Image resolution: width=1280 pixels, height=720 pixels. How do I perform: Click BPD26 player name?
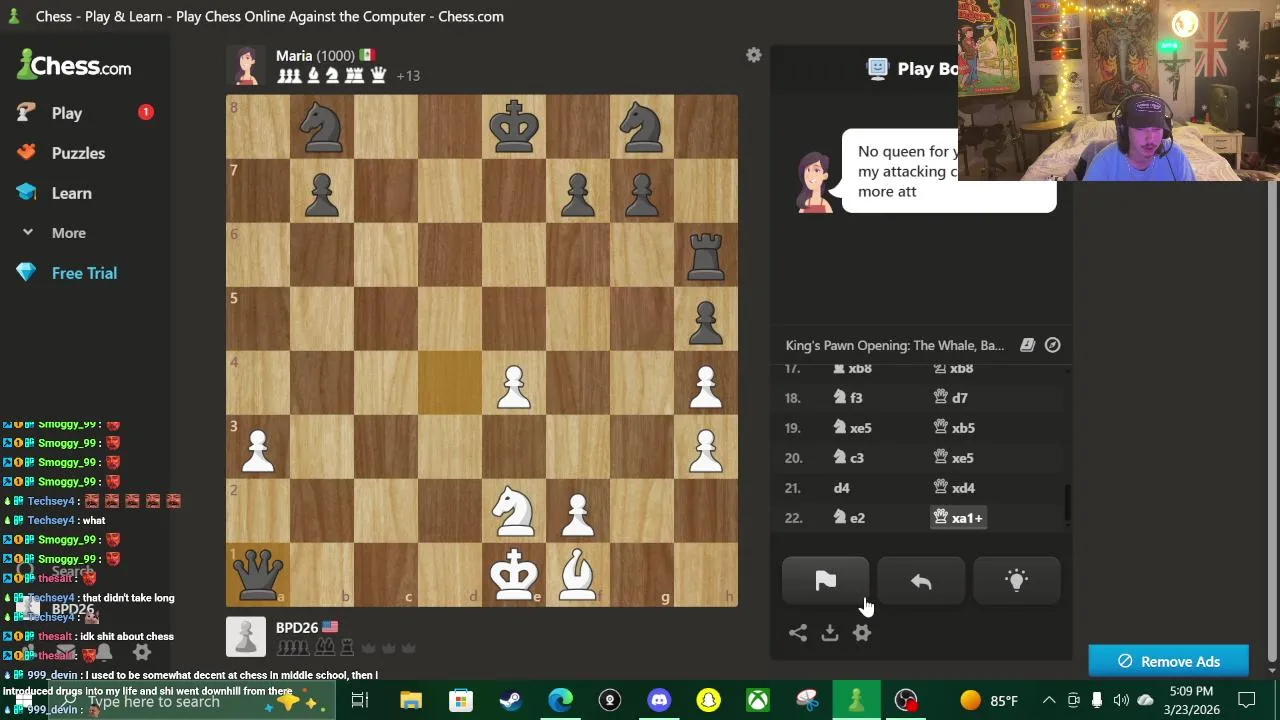point(297,627)
